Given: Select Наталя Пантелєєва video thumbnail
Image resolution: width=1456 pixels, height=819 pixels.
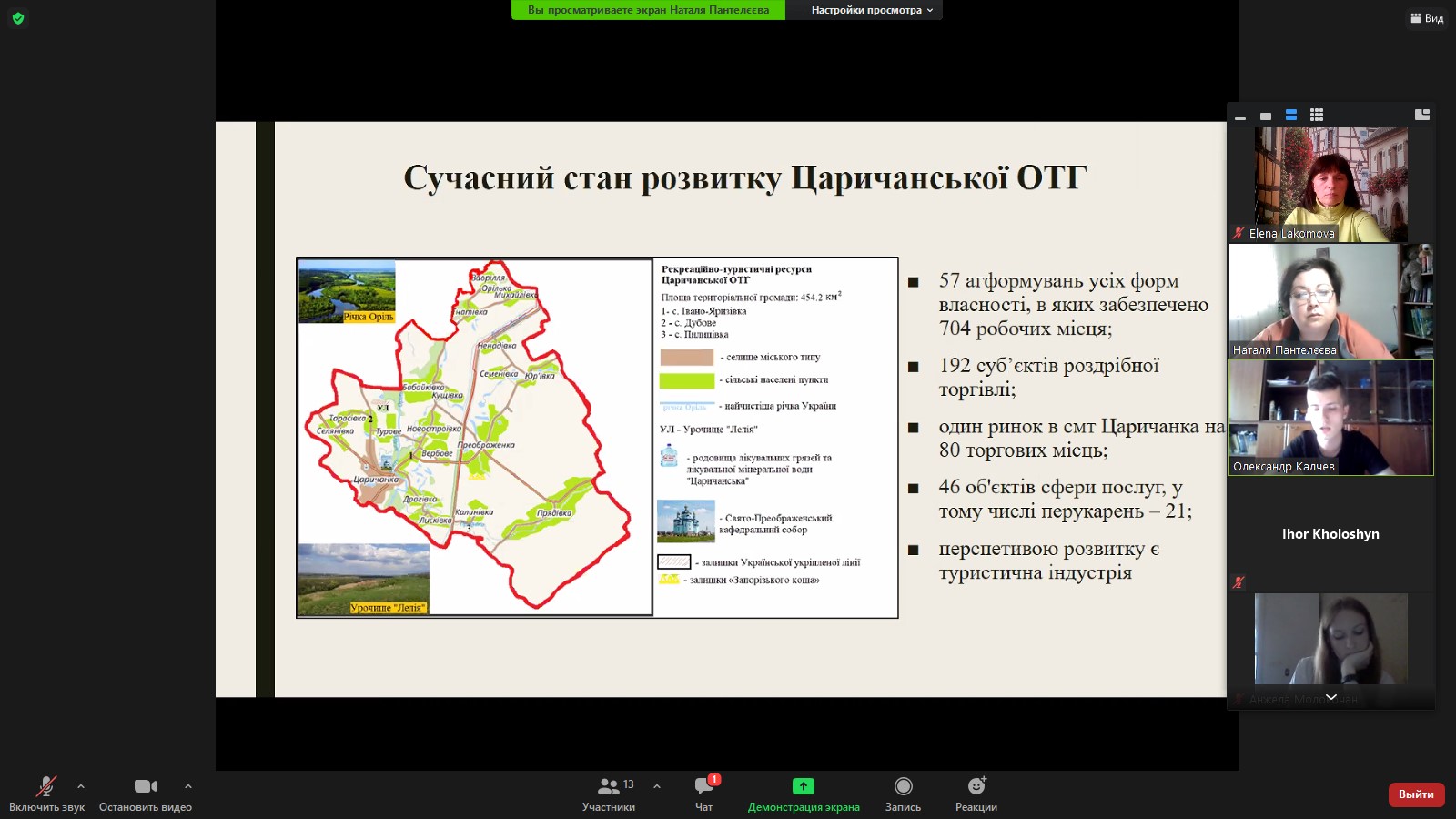Looking at the screenshot, I should point(1331,301).
